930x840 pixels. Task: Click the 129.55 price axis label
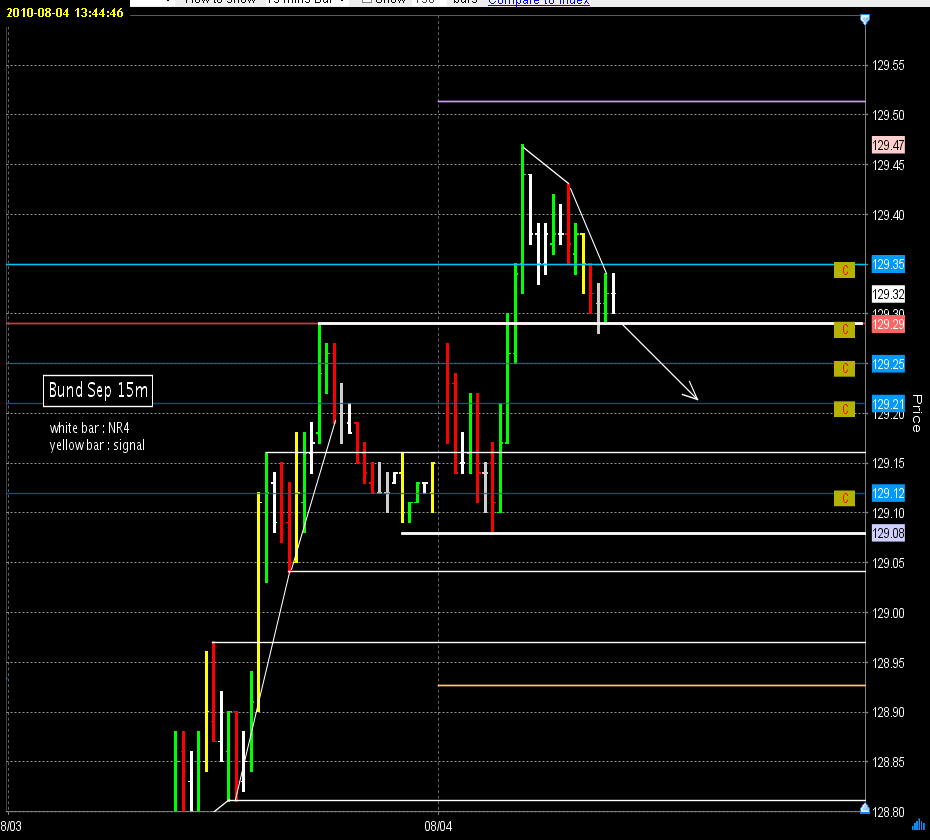pyautogui.click(x=888, y=66)
